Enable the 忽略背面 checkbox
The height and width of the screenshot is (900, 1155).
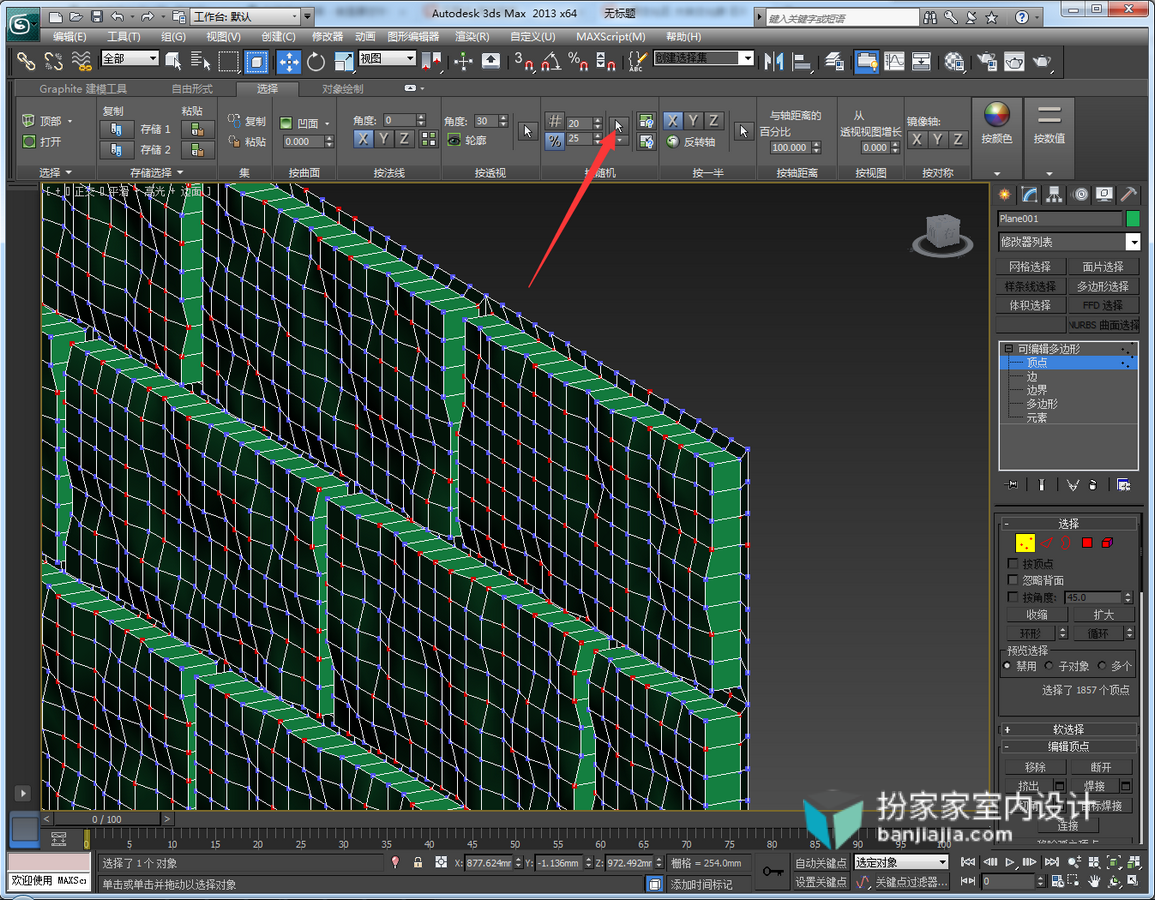click(x=1013, y=580)
